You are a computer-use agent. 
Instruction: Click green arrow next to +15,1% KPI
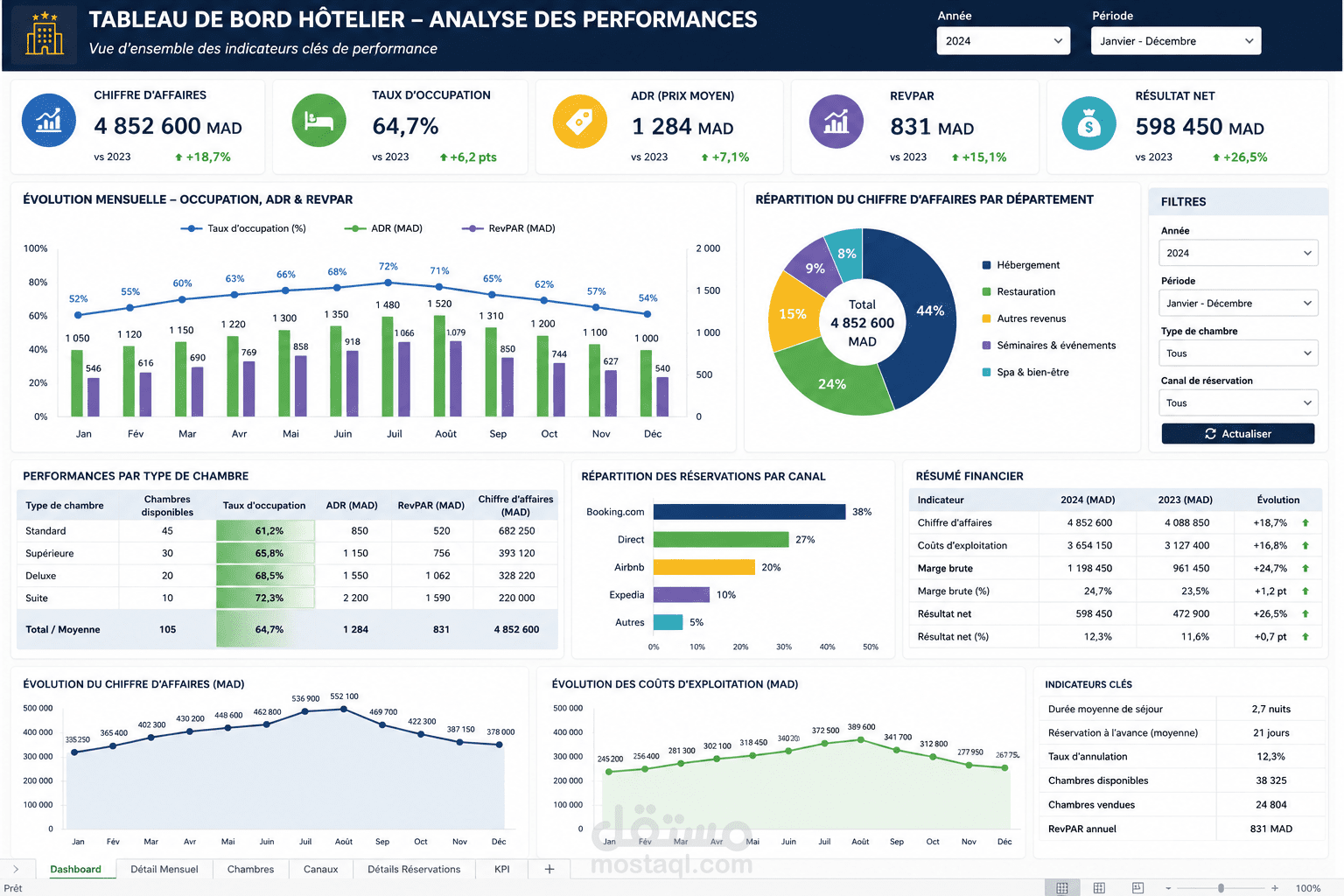955,157
